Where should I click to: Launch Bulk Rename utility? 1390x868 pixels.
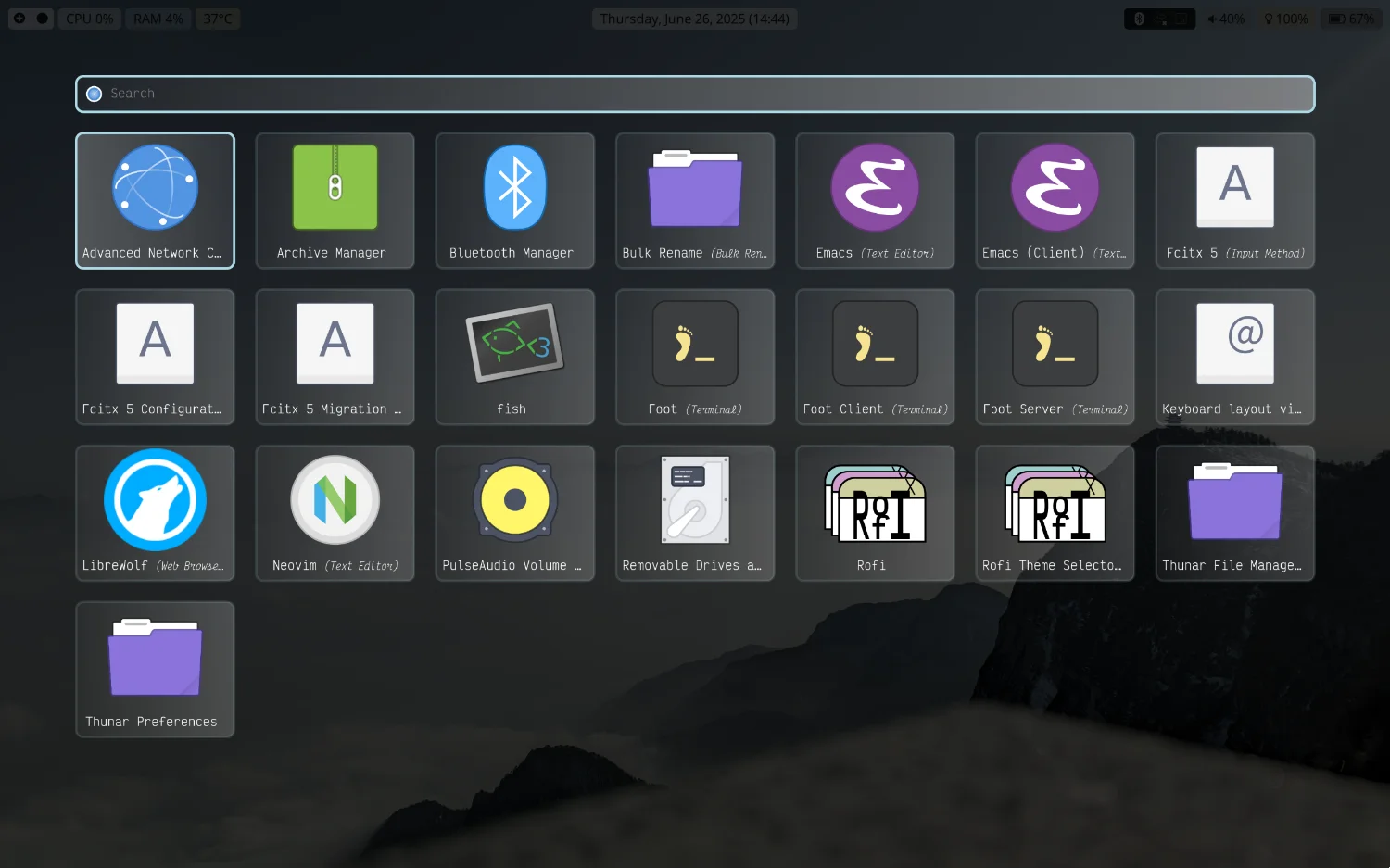695,200
